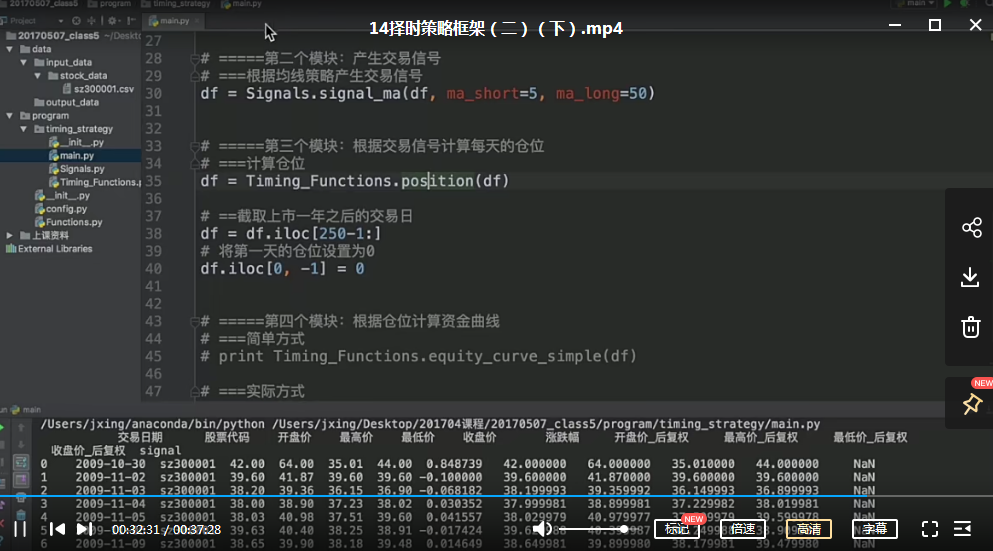The image size is (993, 551).
Task: Close the video player window
Action: click(x=975, y=25)
